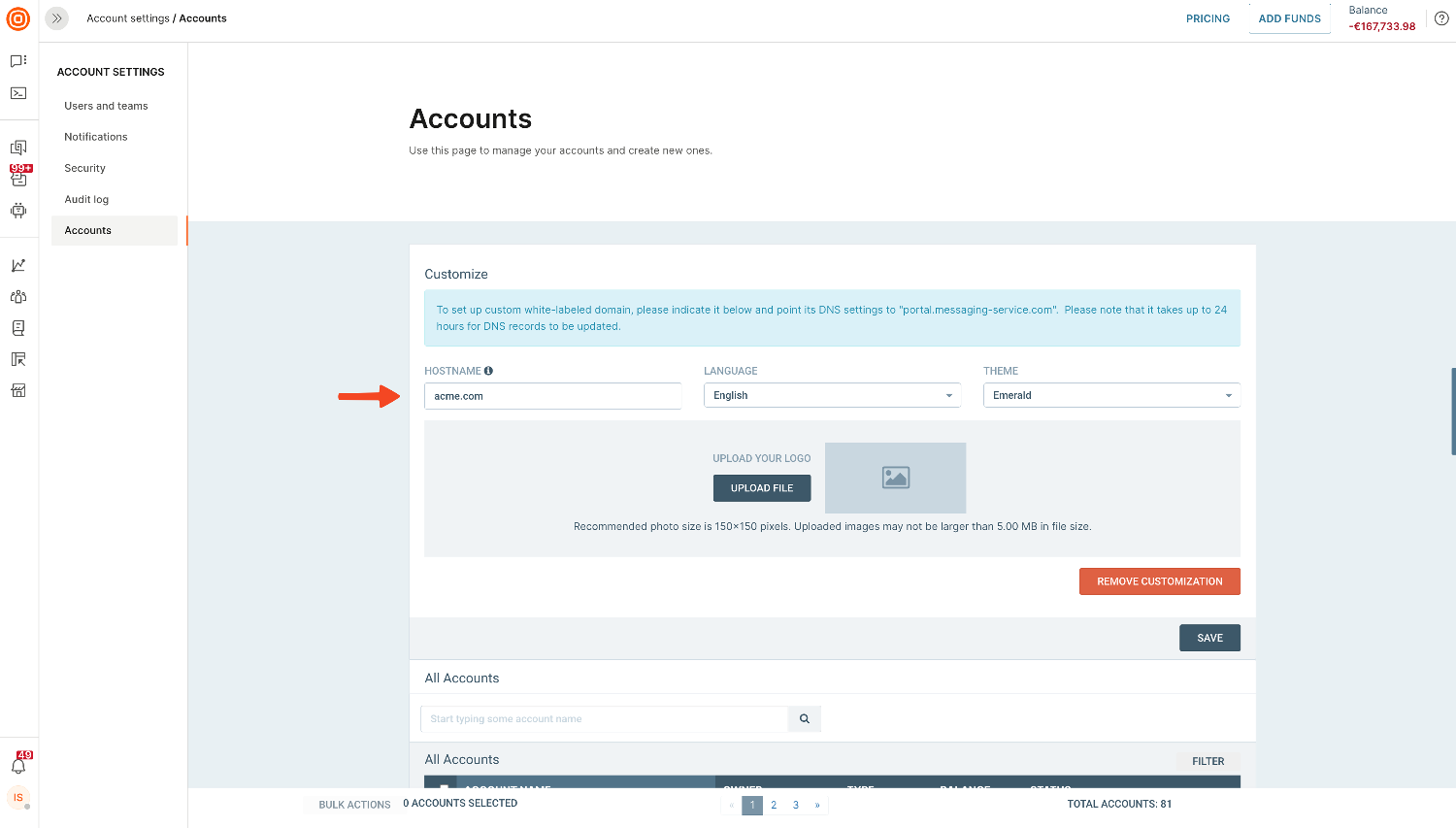This screenshot has height=828, width=1456.
Task: Go to page 2 of accounts
Action: [774, 805]
